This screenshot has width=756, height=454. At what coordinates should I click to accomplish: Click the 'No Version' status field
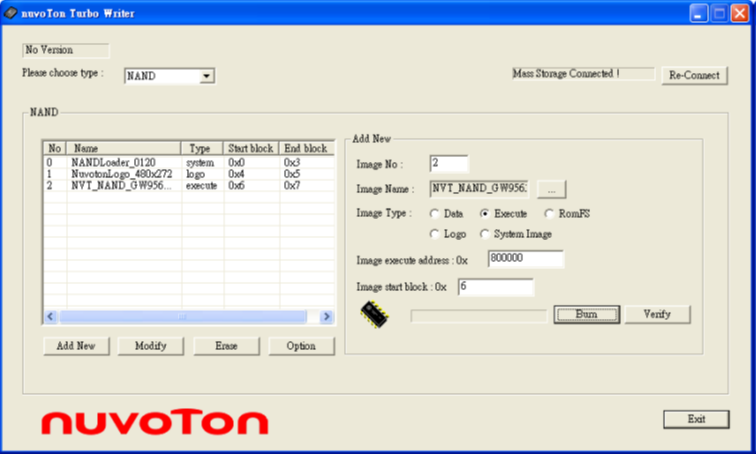pyautogui.click(x=66, y=50)
